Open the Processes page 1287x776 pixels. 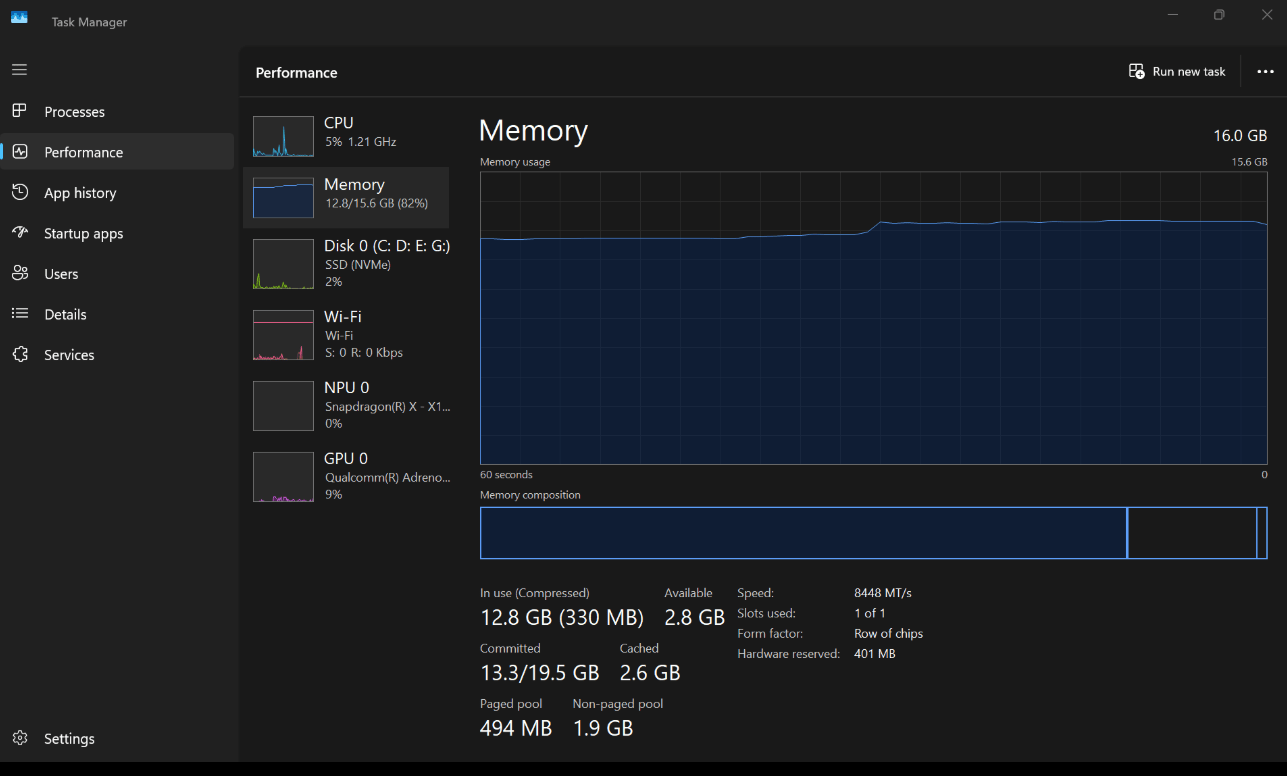117,111
